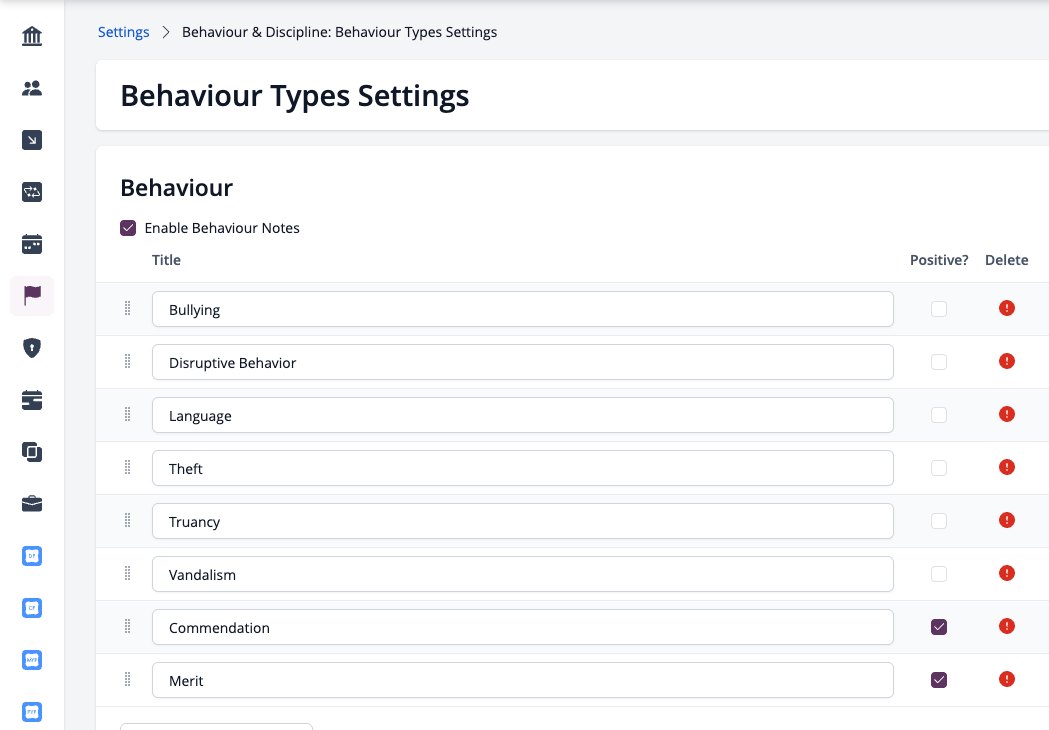Viewport: 1049px width, 730px height.
Task: Remove the Commendation behaviour type
Action: [1007, 627]
